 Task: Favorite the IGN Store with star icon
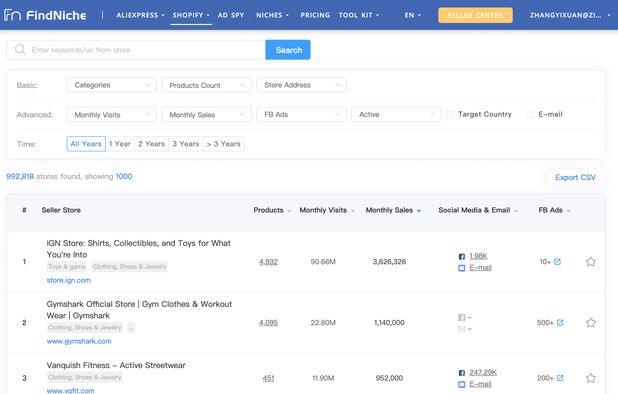[590, 262]
